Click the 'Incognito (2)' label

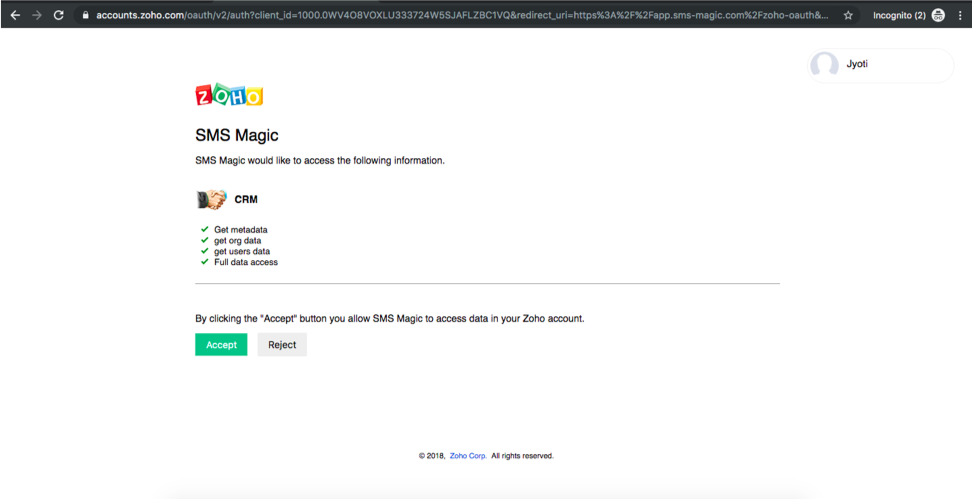[899, 15]
